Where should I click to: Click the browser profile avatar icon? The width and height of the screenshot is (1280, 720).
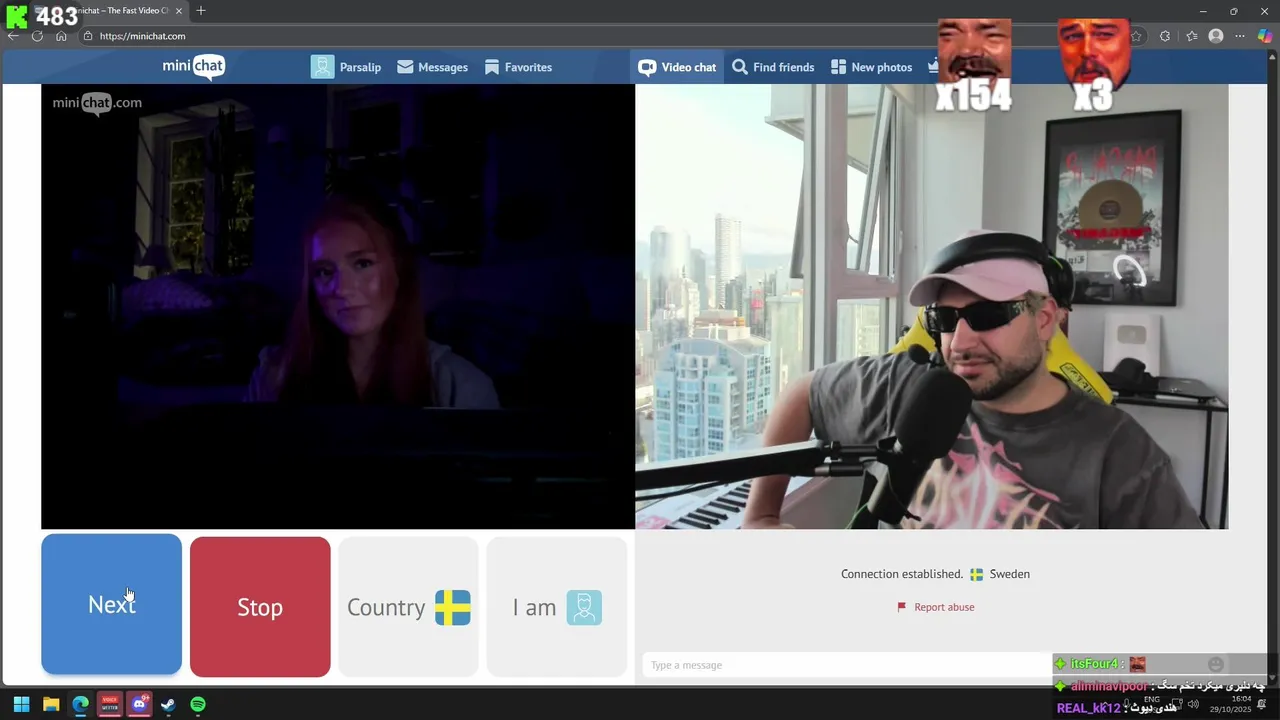pos(1216,36)
